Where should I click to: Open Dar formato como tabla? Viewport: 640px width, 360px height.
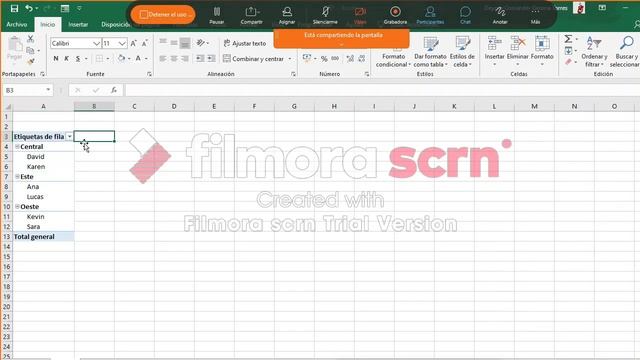coord(430,52)
